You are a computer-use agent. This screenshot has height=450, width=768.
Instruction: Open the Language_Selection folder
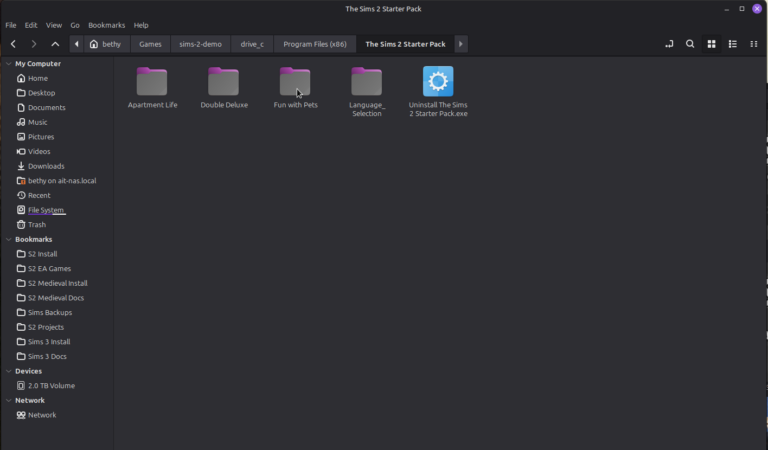tap(367, 92)
